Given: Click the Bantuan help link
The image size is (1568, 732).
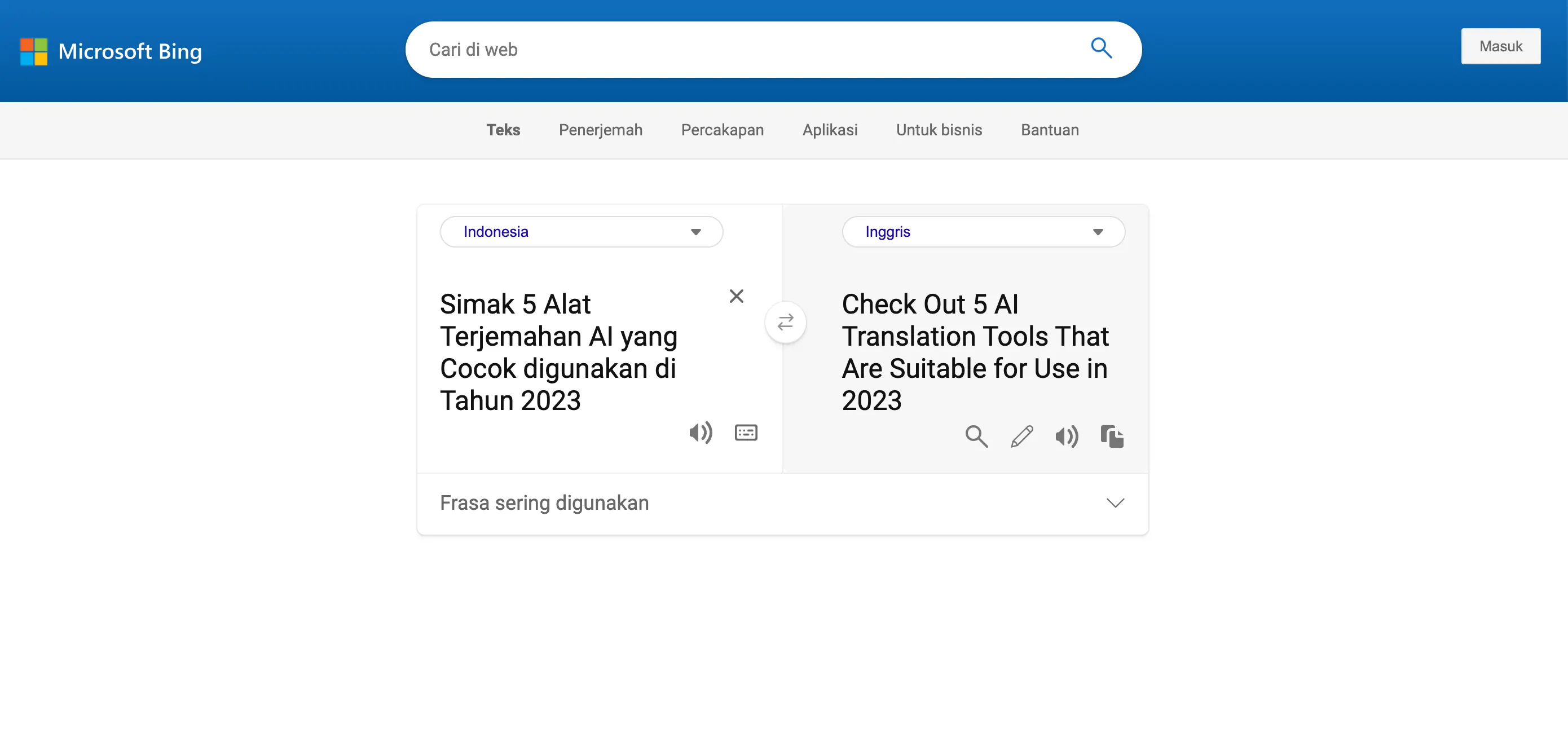Looking at the screenshot, I should [1050, 130].
